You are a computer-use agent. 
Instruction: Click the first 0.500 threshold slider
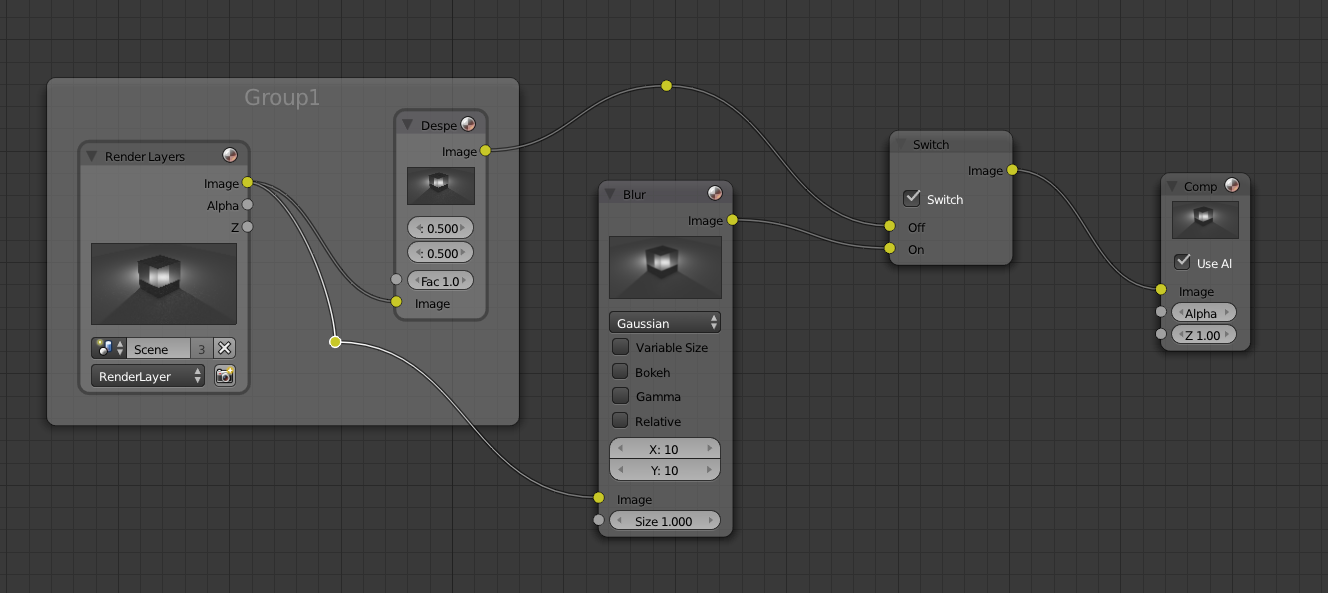click(x=440, y=228)
